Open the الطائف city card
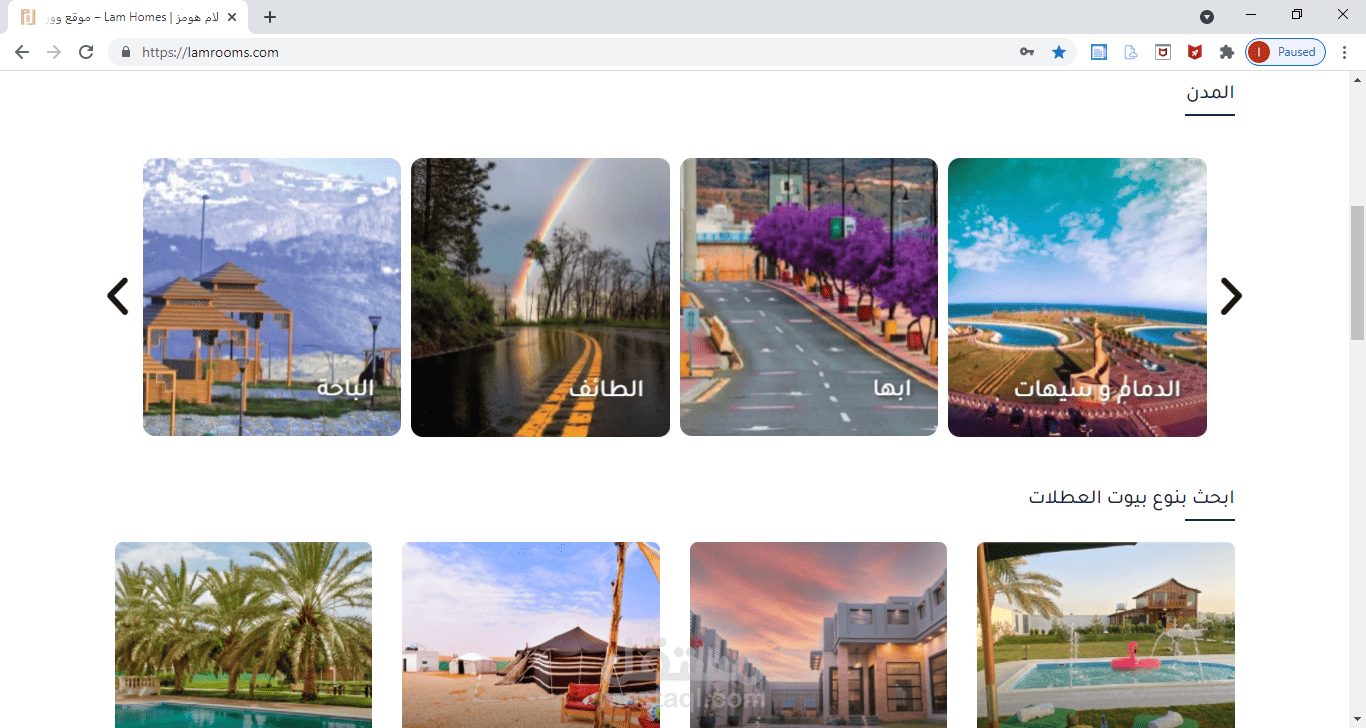1366x728 pixels. 540,297
